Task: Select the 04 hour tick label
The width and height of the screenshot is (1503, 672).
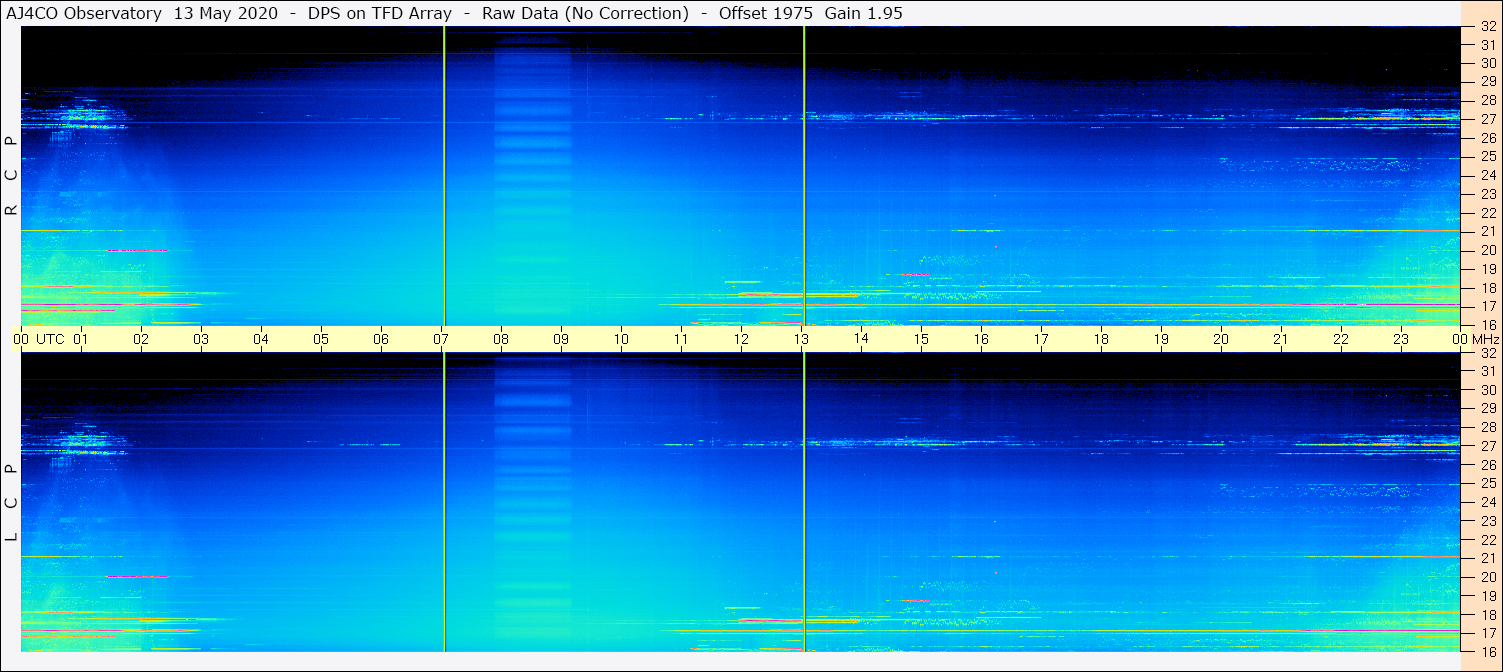Action: (261, 339)
